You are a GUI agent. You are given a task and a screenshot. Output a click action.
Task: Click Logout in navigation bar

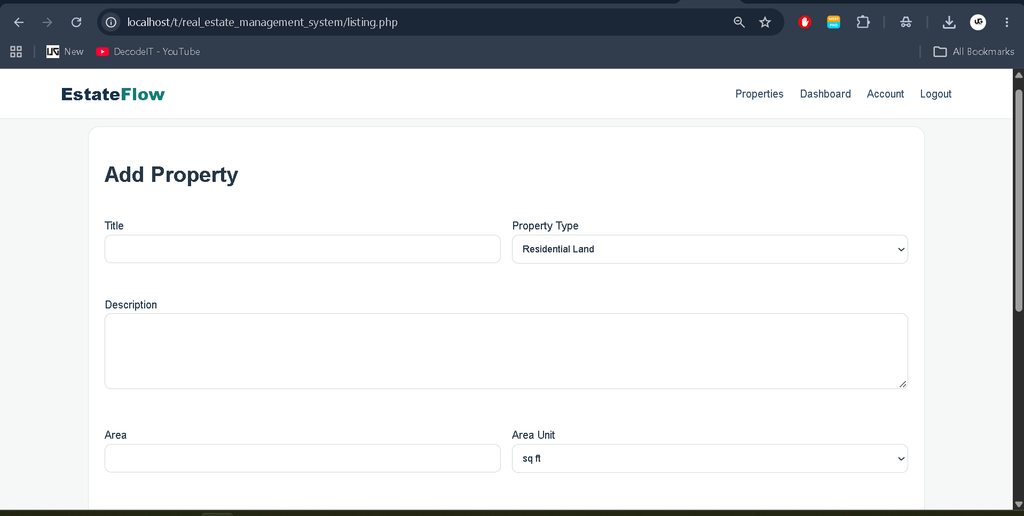935,94
